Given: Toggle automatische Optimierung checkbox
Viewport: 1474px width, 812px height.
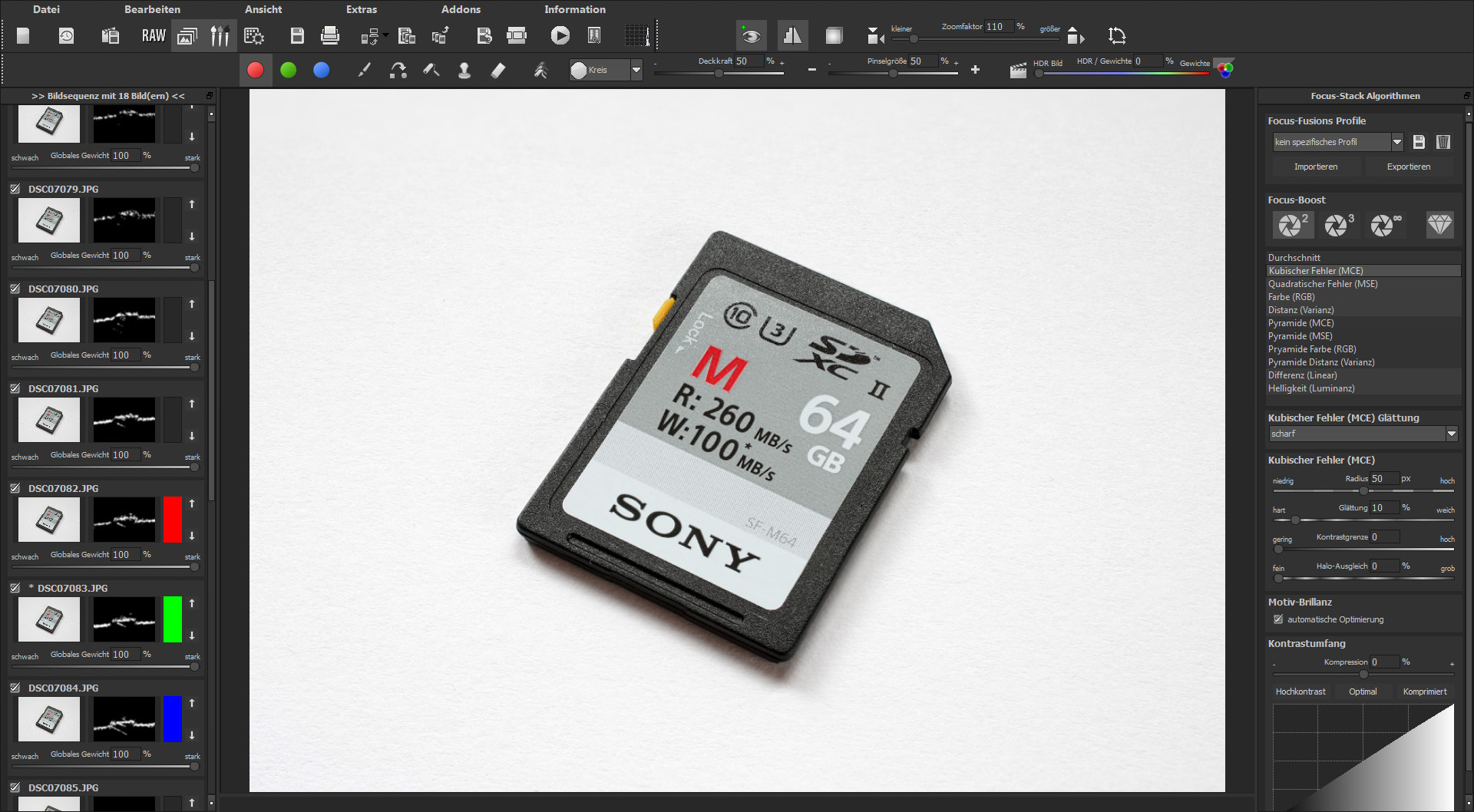Looking at the screenshot, I should tap(1278, 619).
